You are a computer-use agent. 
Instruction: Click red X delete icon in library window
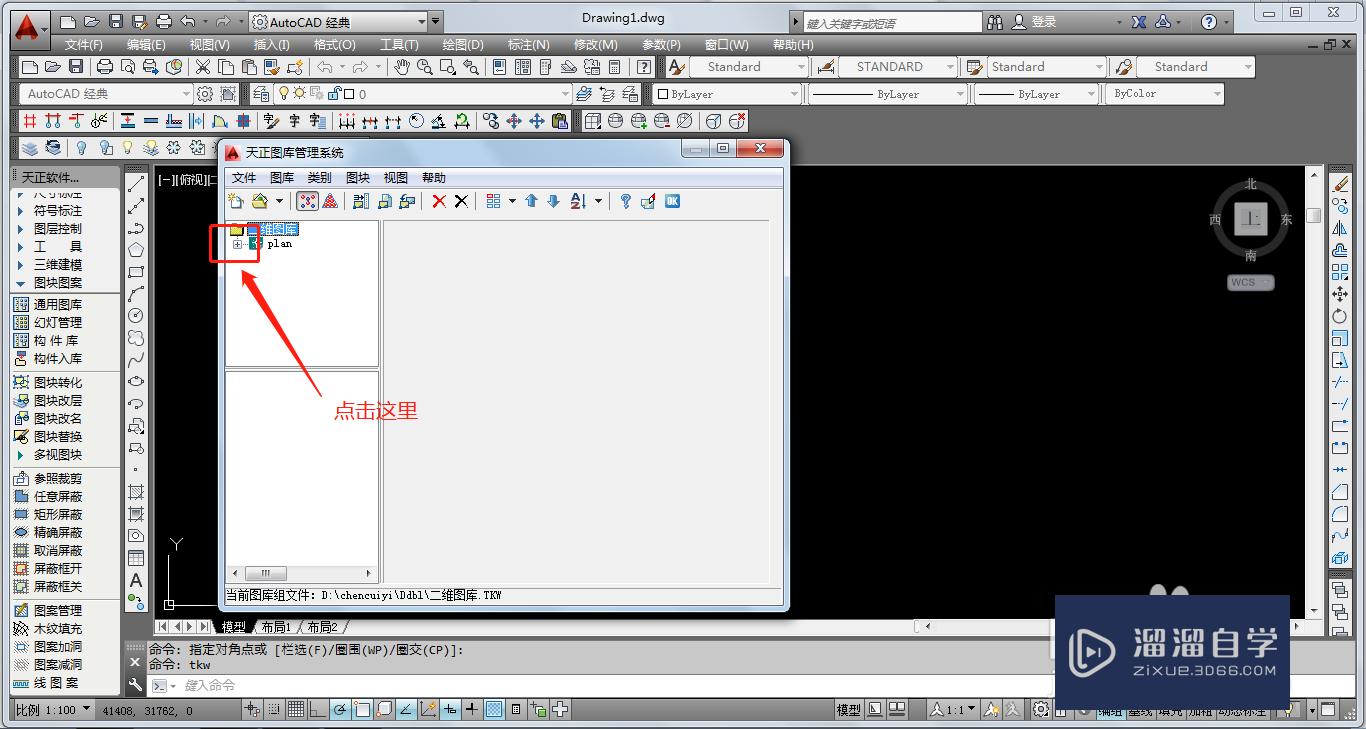(439, 201)
